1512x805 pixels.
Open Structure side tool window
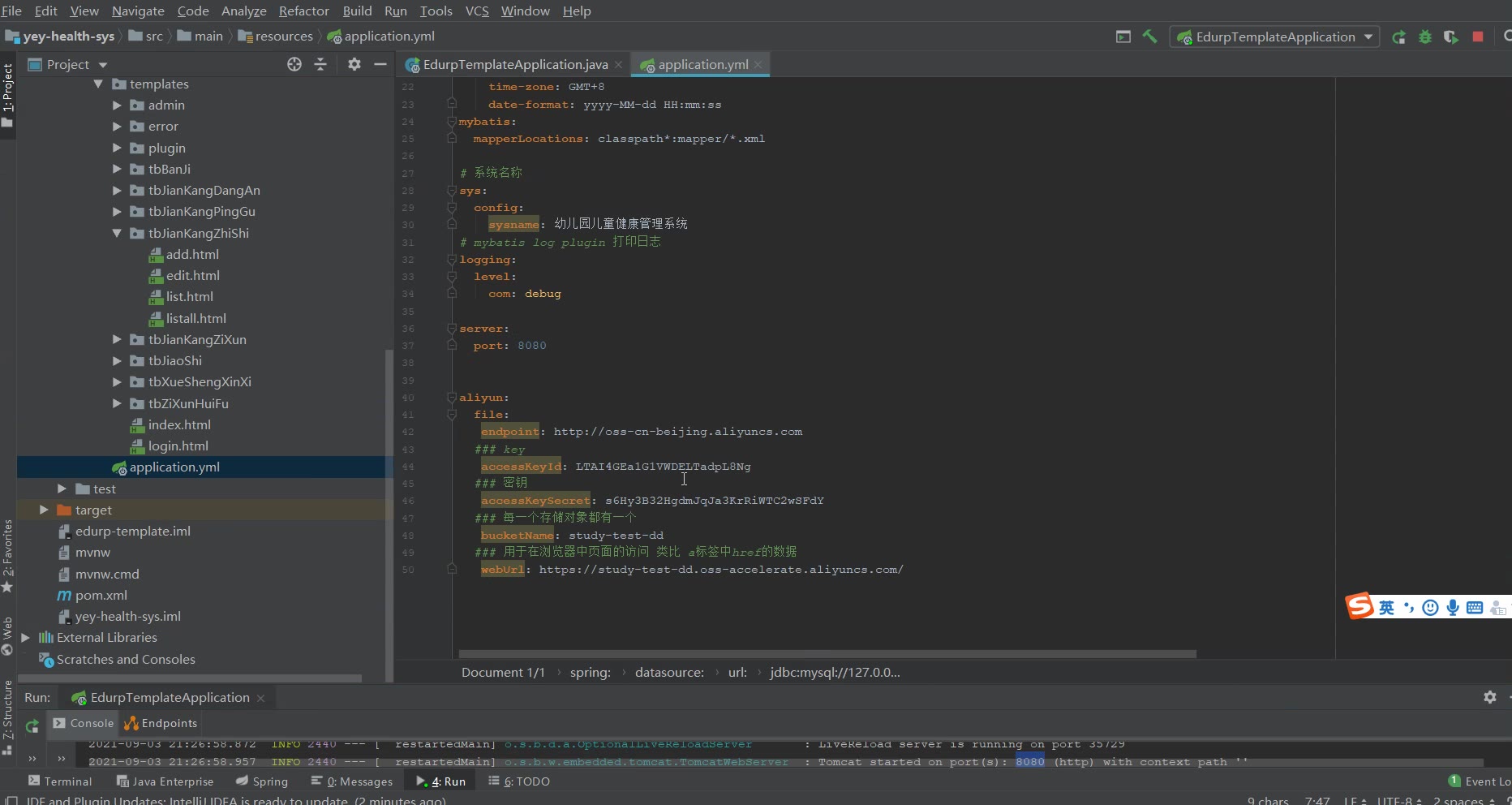point(8,718)
